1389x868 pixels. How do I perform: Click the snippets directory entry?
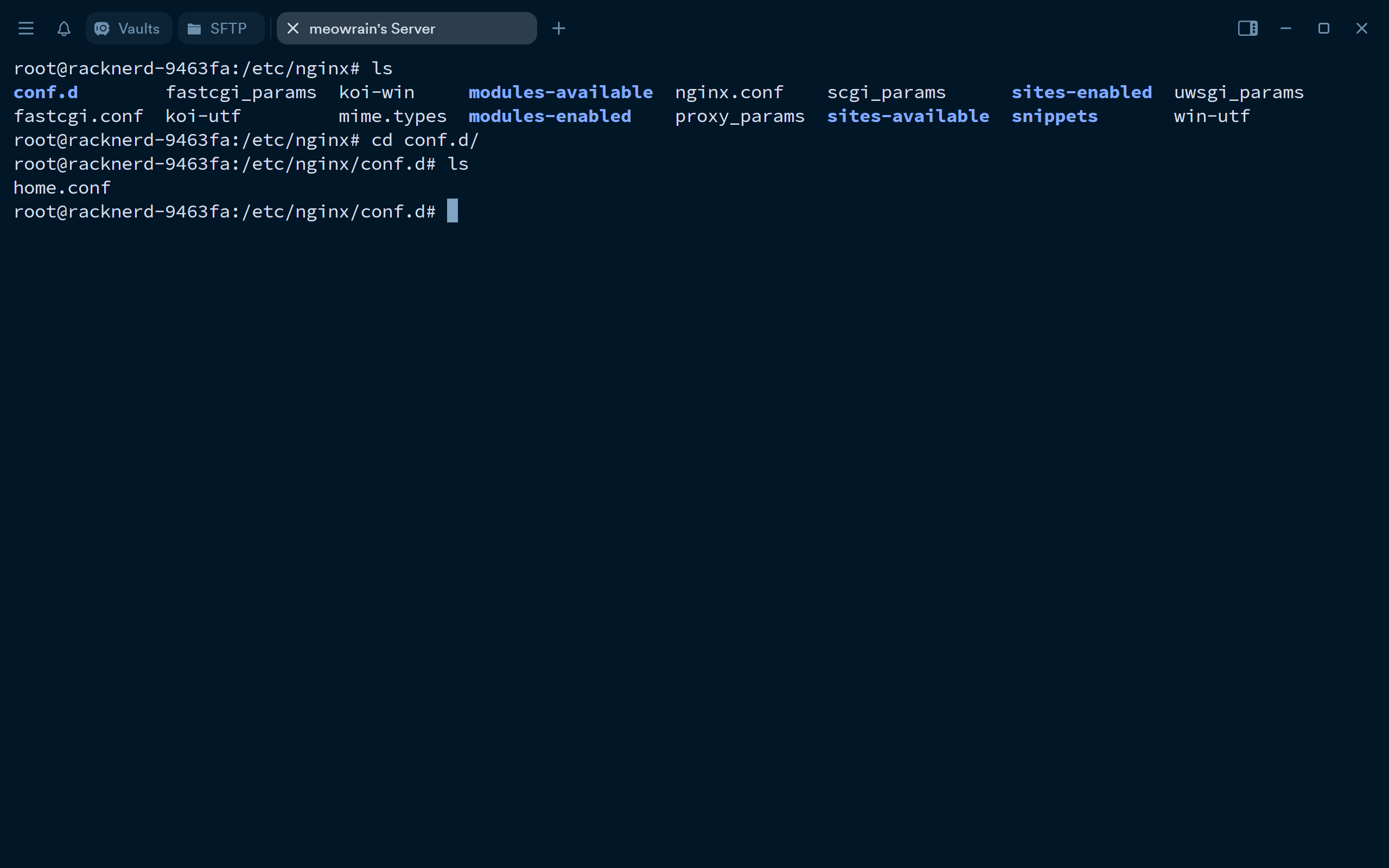[1054, 117]
